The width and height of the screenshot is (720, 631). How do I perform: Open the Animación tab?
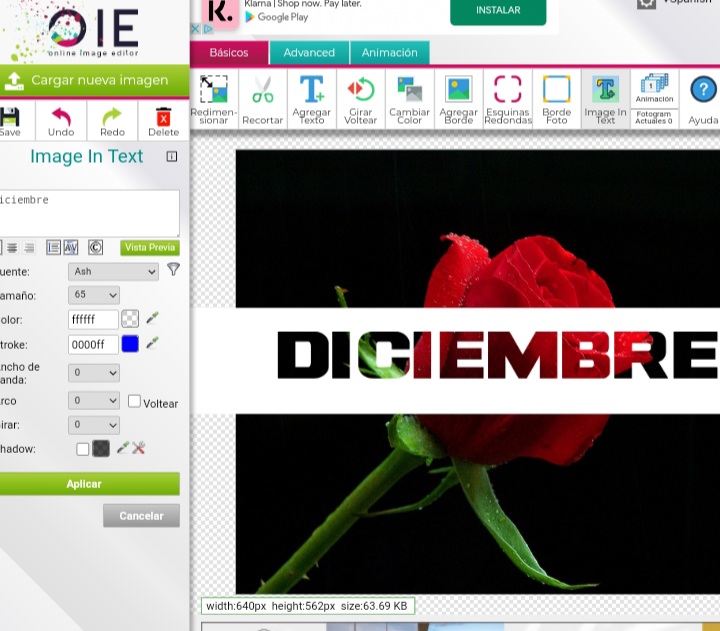point(390,53)
